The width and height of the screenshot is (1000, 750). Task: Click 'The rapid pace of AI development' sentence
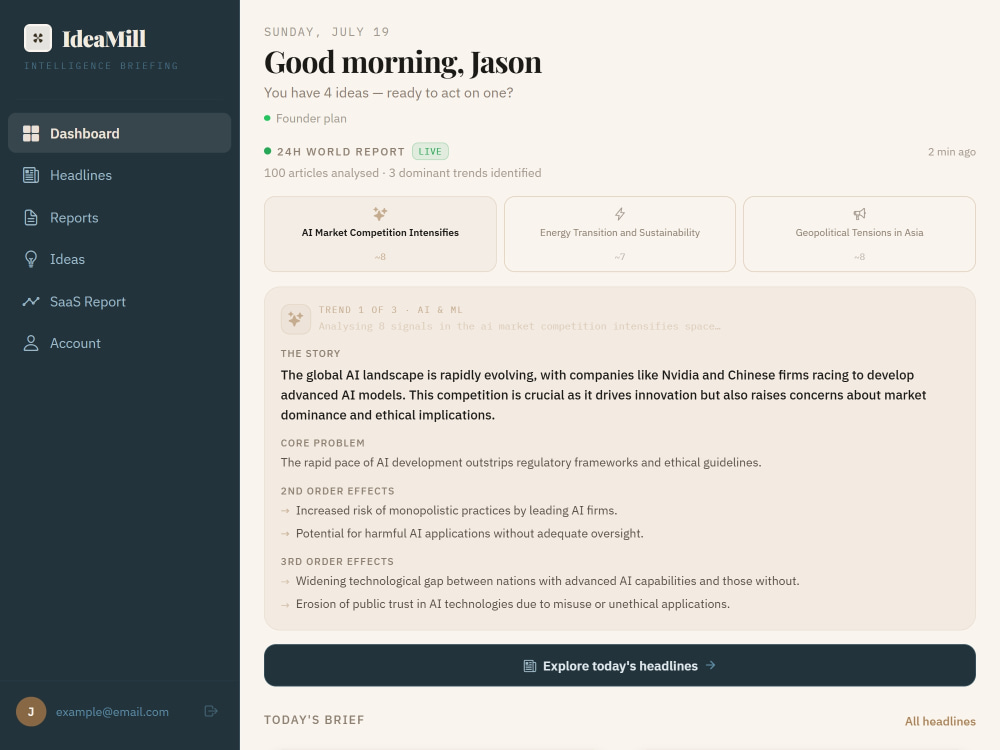click(x=521, y=462)
